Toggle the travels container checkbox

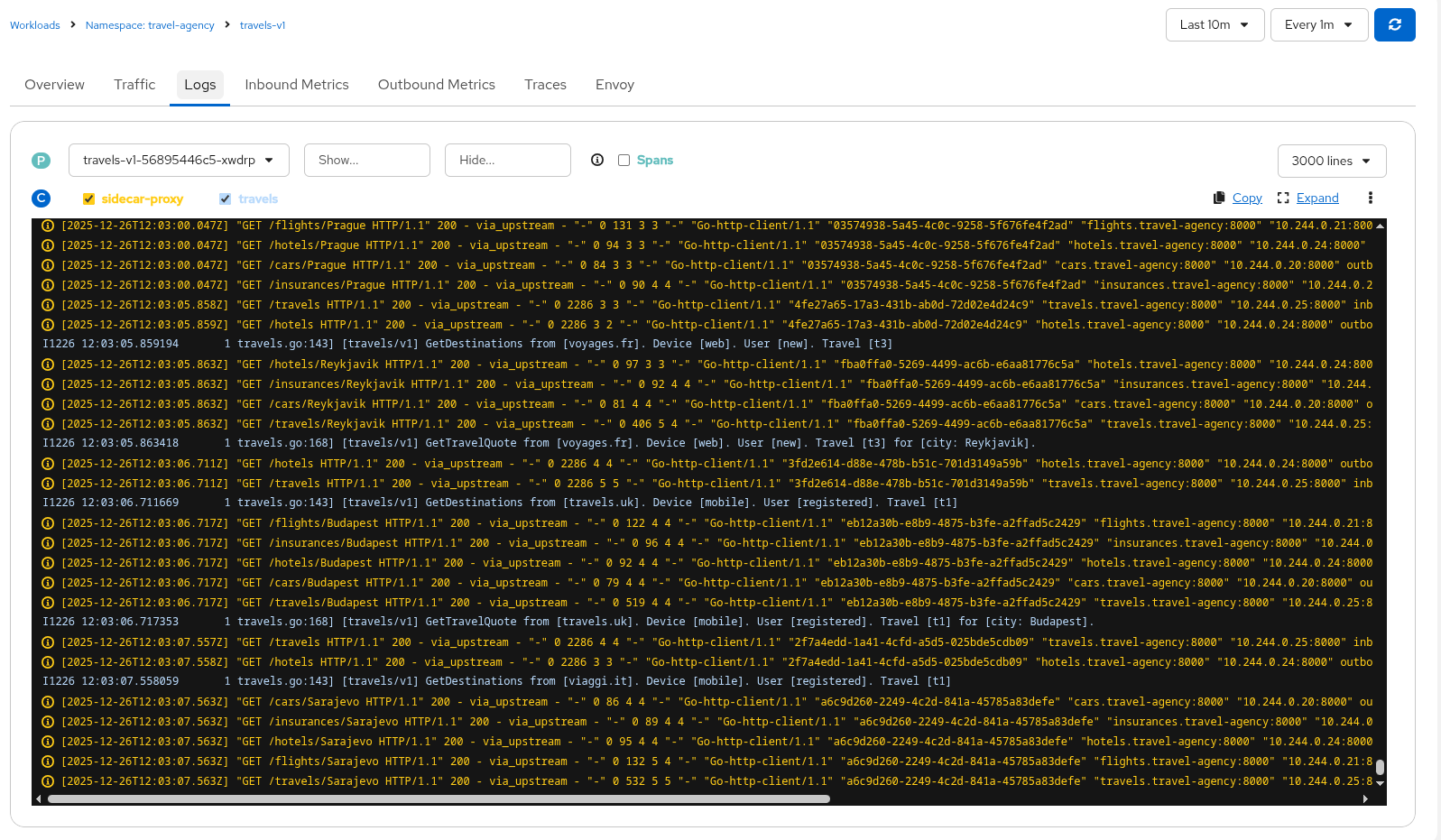point(225,199)
